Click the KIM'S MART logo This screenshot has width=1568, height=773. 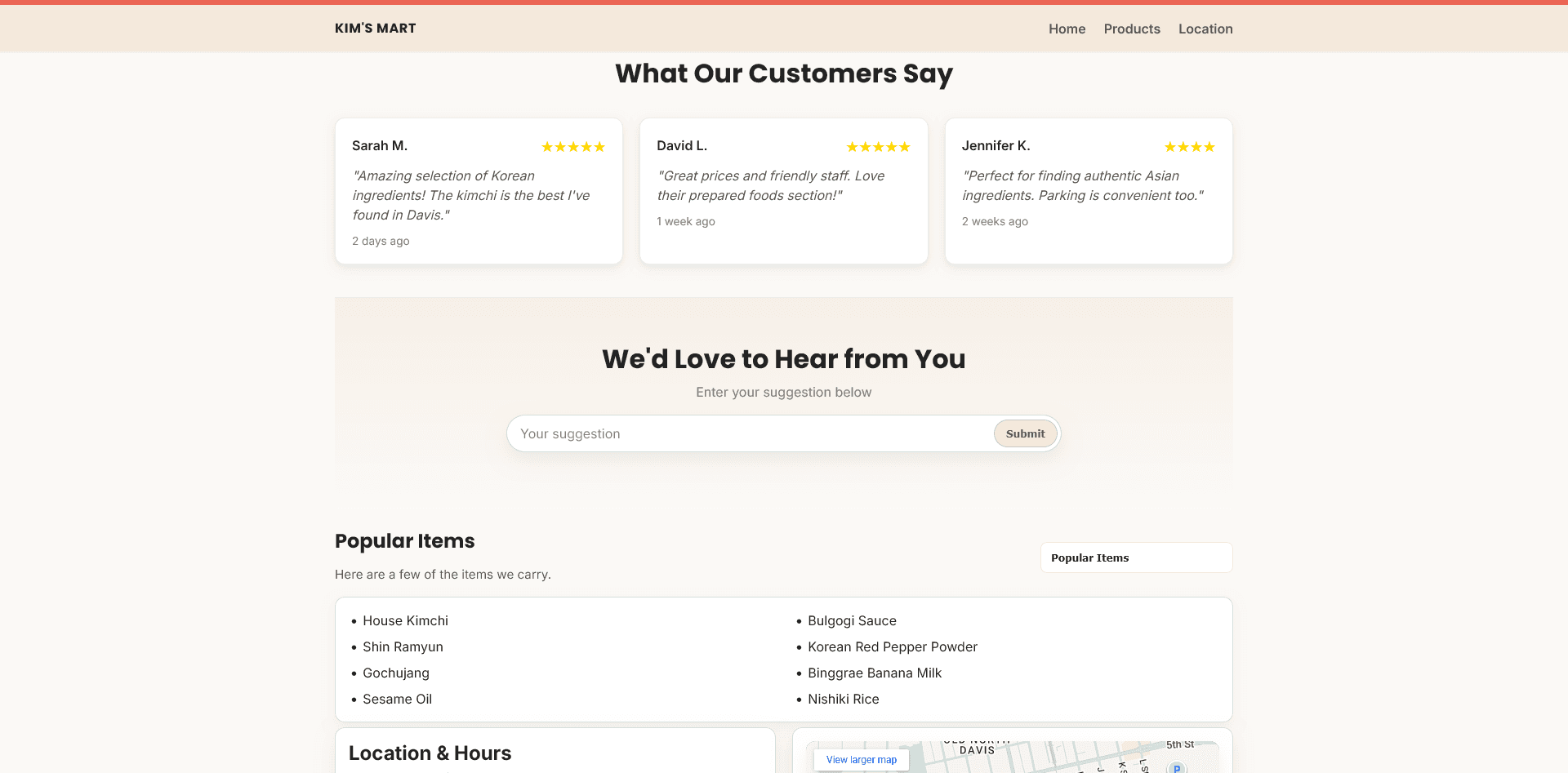click(x=375, y=29)
